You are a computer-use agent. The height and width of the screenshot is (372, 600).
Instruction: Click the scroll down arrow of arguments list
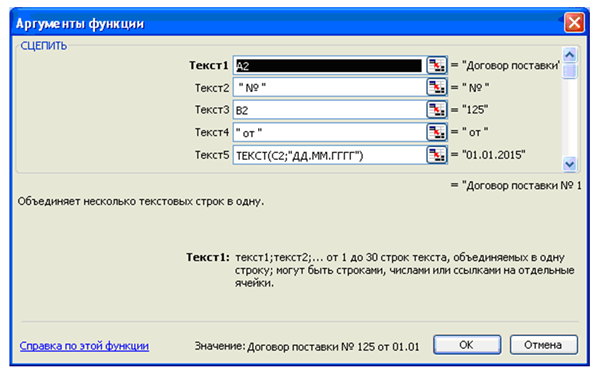point(570,164)
